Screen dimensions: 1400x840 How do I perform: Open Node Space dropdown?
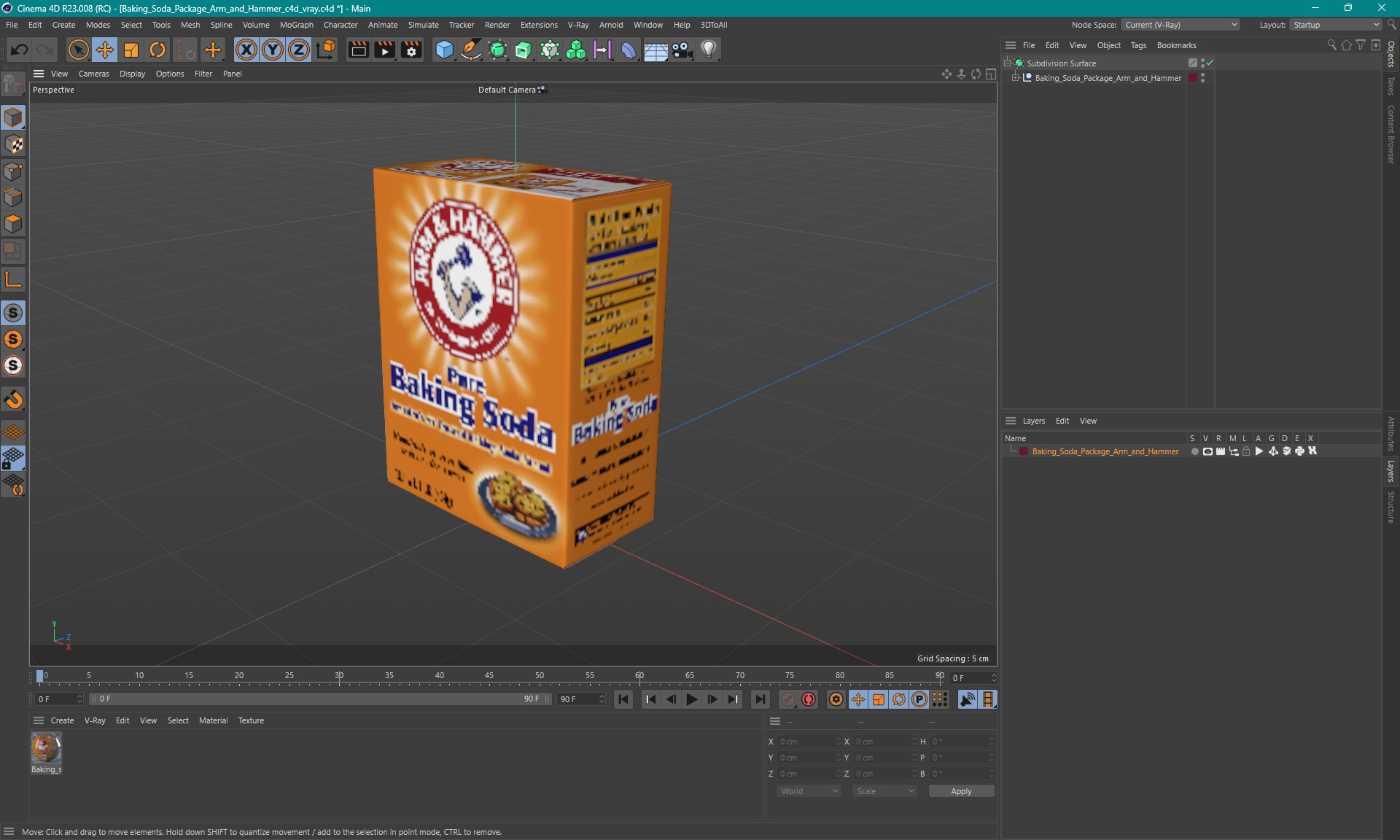click(1180, 25)
